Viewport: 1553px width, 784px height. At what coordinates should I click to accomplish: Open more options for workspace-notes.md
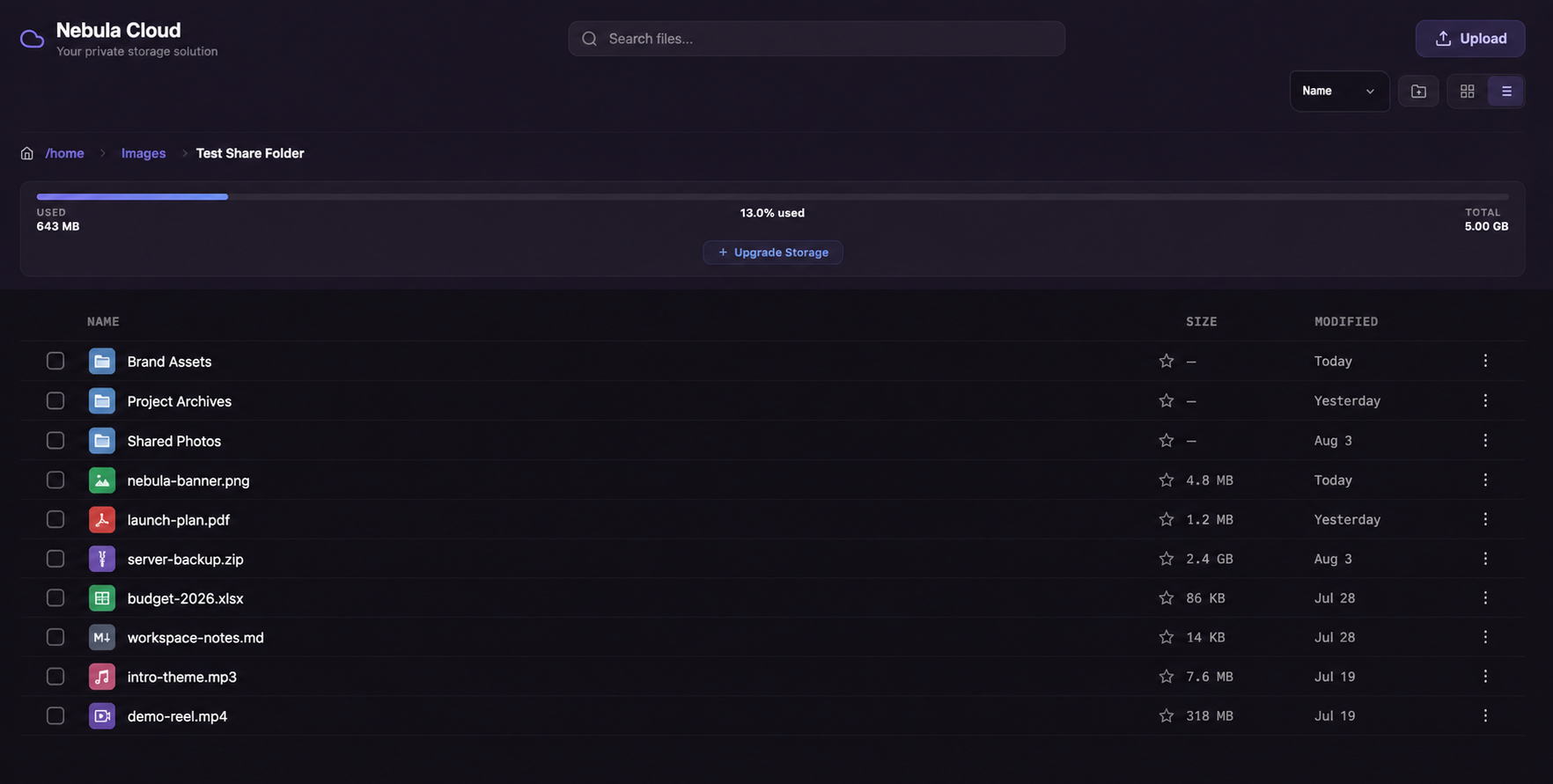(1485, 636)
